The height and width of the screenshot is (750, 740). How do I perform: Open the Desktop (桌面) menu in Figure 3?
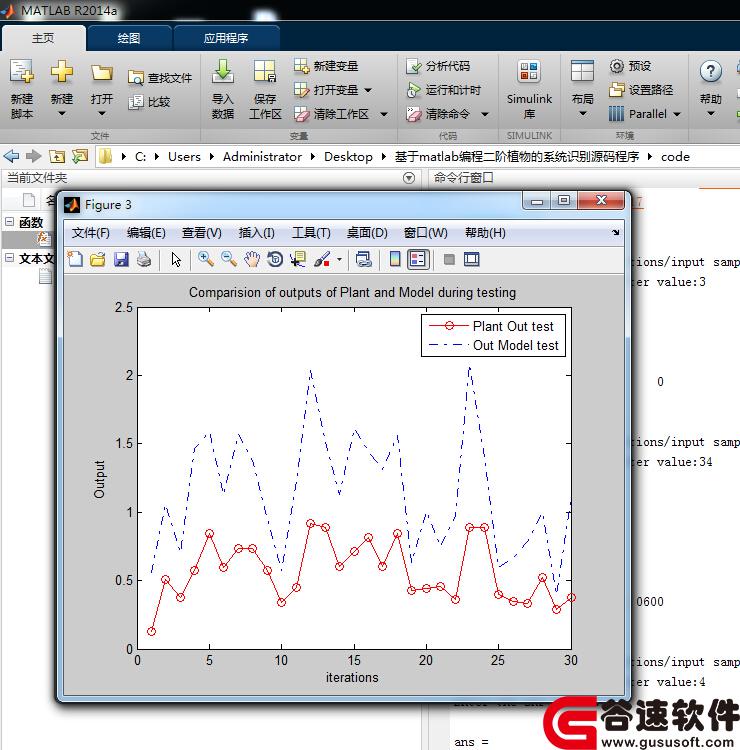(x=367, y=233)
